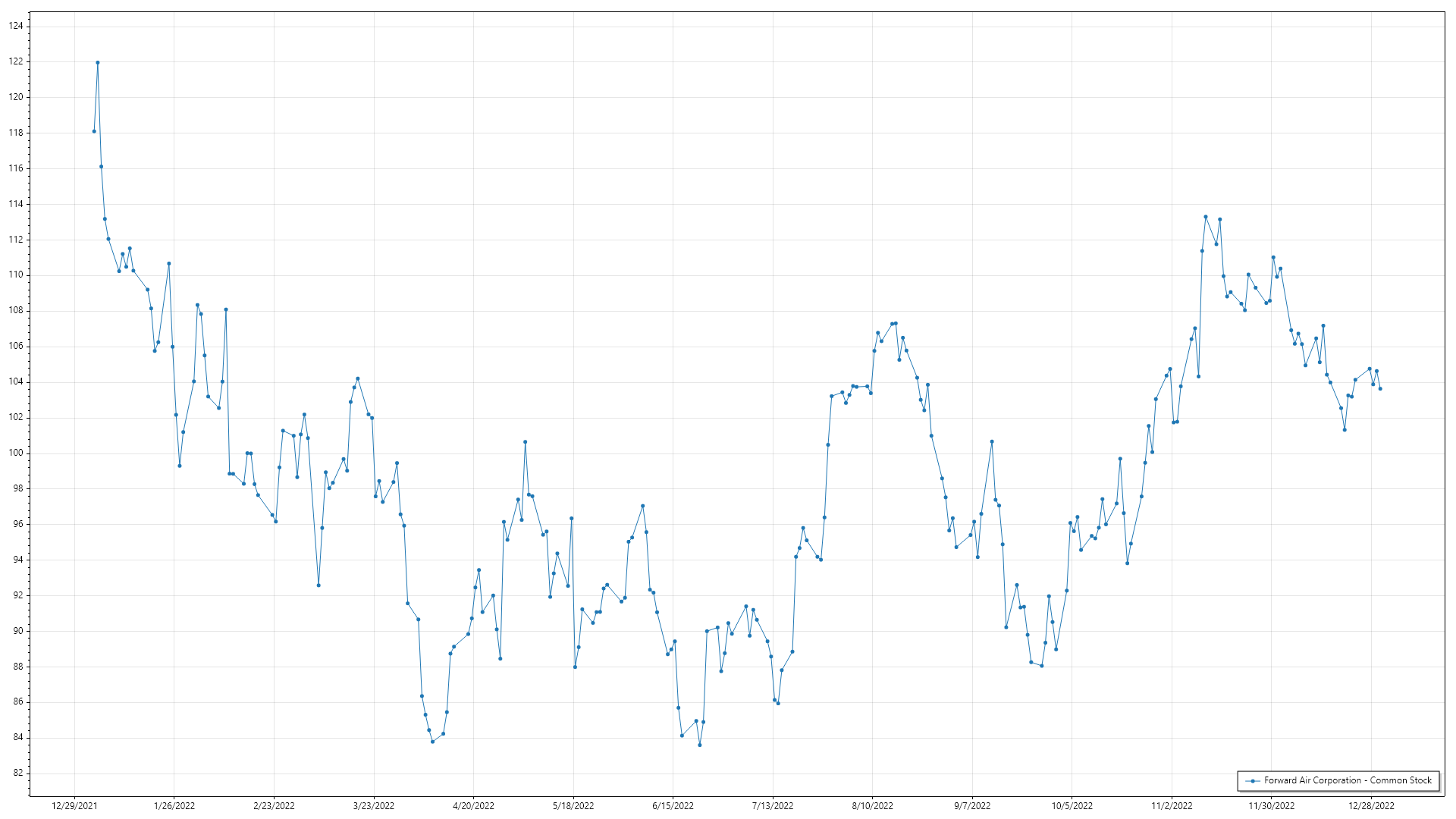This screenshot has height=819, width=1456.
Task: Click the 3/23/2022 date axis label
Action: (x=374, y=806)
